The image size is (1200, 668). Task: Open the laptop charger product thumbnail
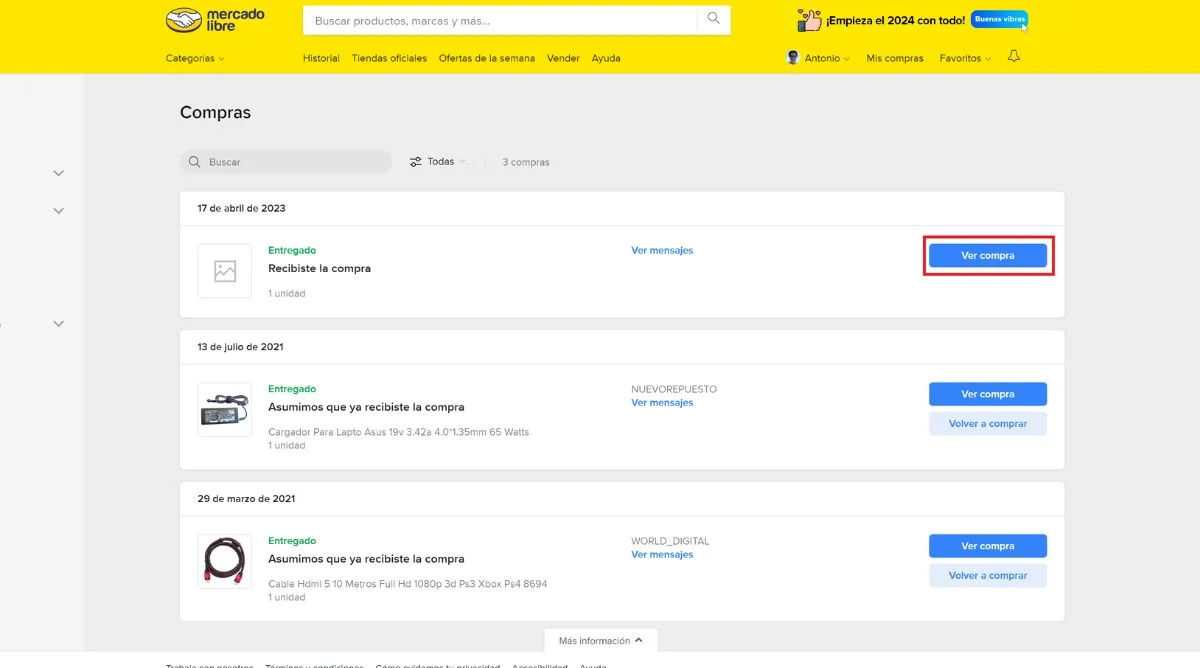point(224,410)
